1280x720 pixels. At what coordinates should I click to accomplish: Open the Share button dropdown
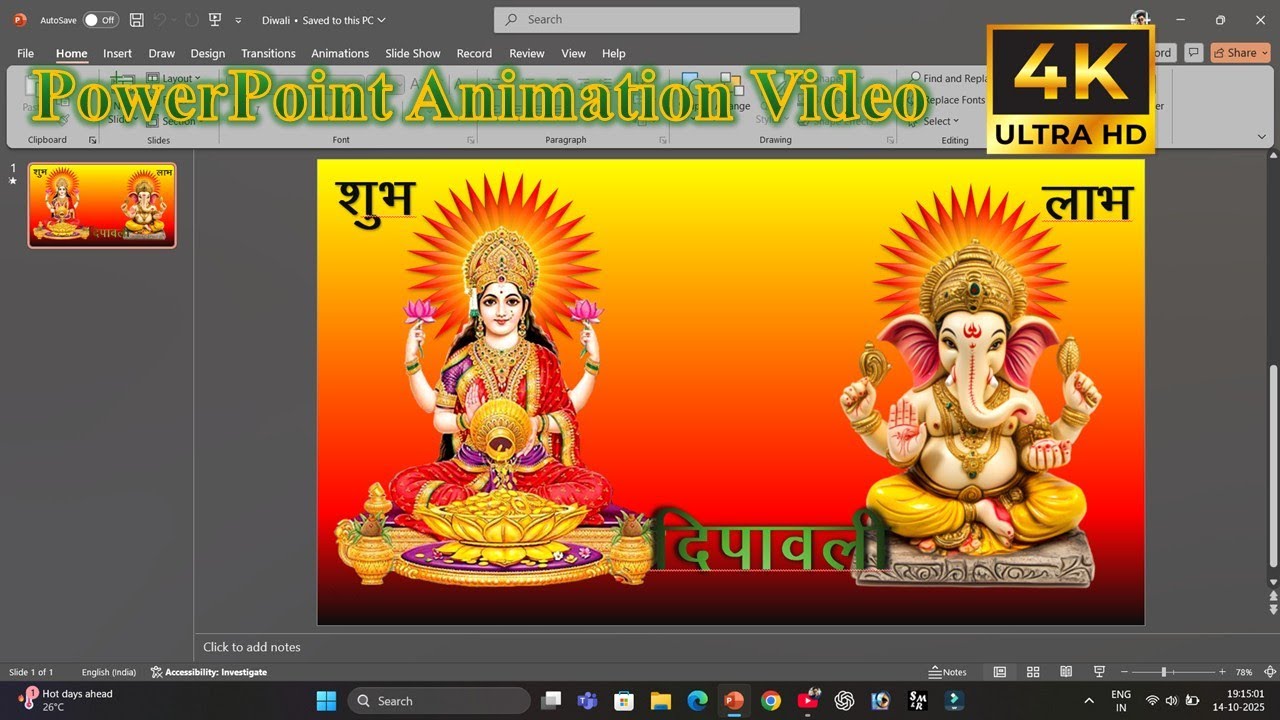pyautogui.click(x=1239, y=53)
